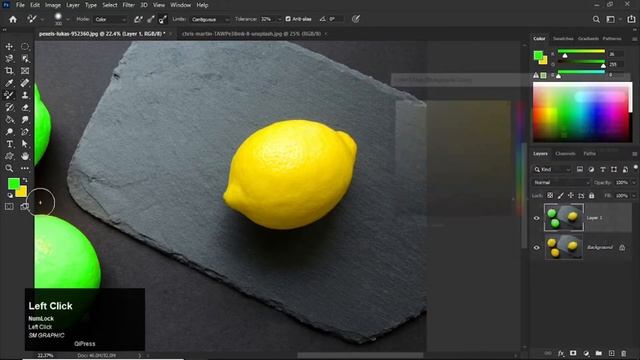Switch to the Swatches tab
Viewport: 640px width, 360px height.
(563, 38)
